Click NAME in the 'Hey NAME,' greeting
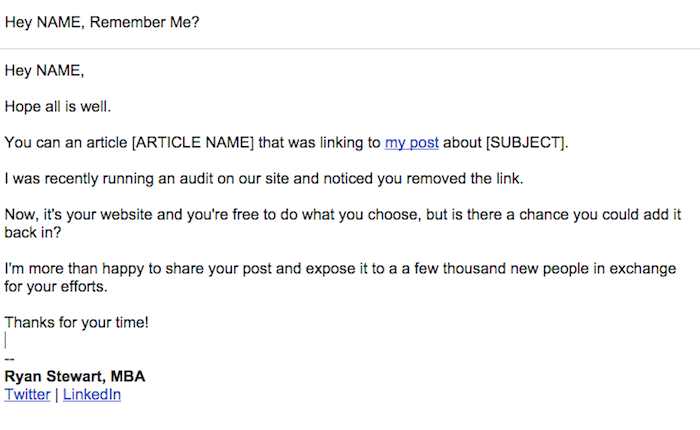 click(58, 70)
